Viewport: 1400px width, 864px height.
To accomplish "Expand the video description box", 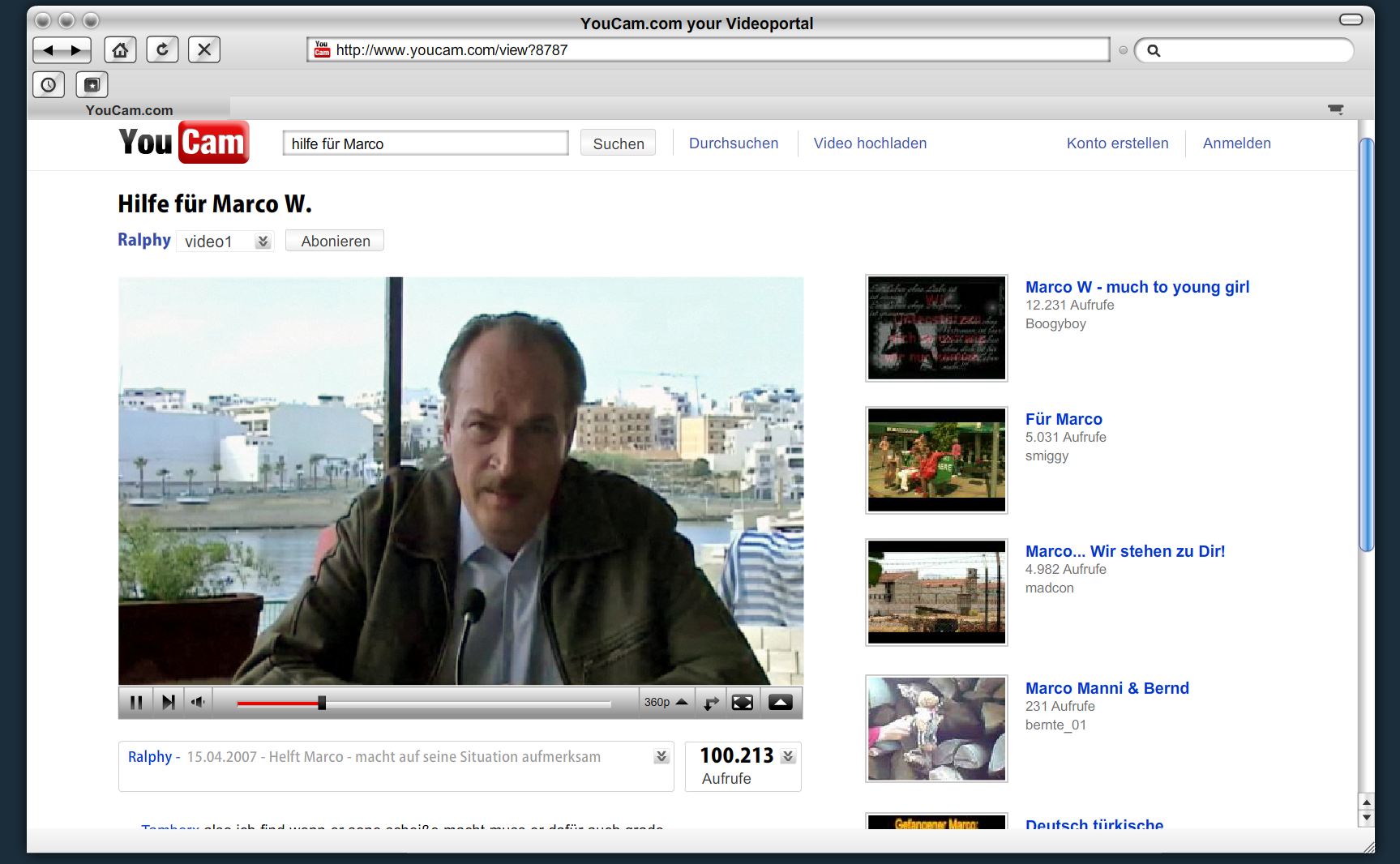I will [661, 756].
